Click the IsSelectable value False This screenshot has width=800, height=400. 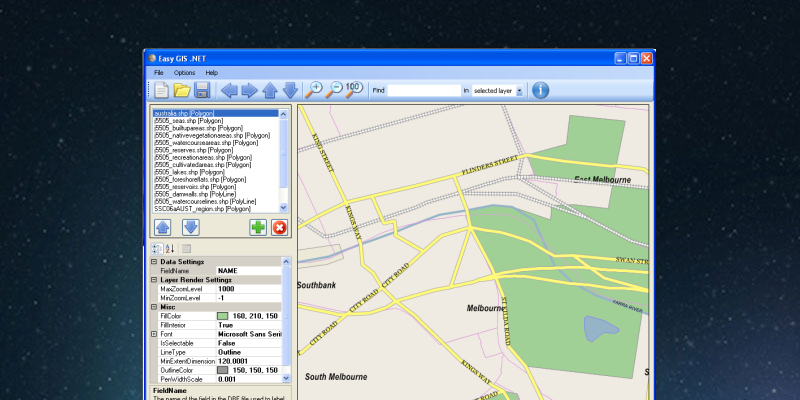(x=249, y=343)
